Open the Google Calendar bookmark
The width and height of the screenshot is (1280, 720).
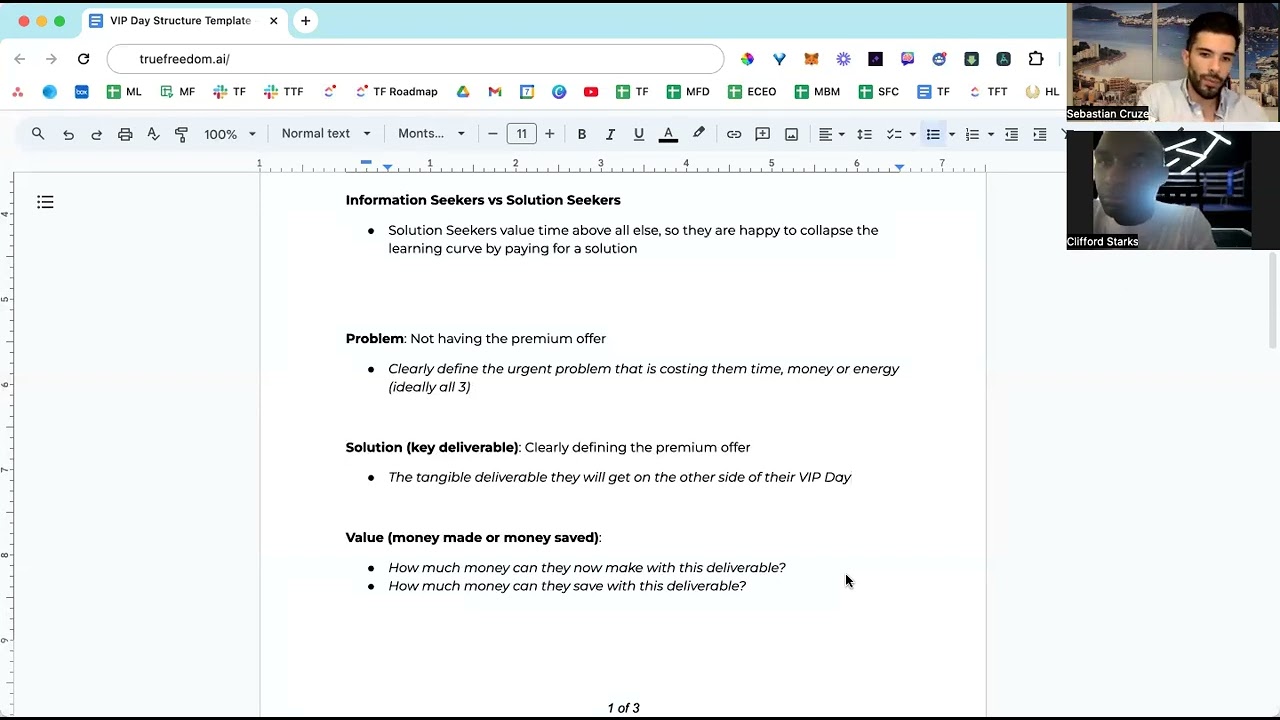pyautogui.click(x=526, y=92)
